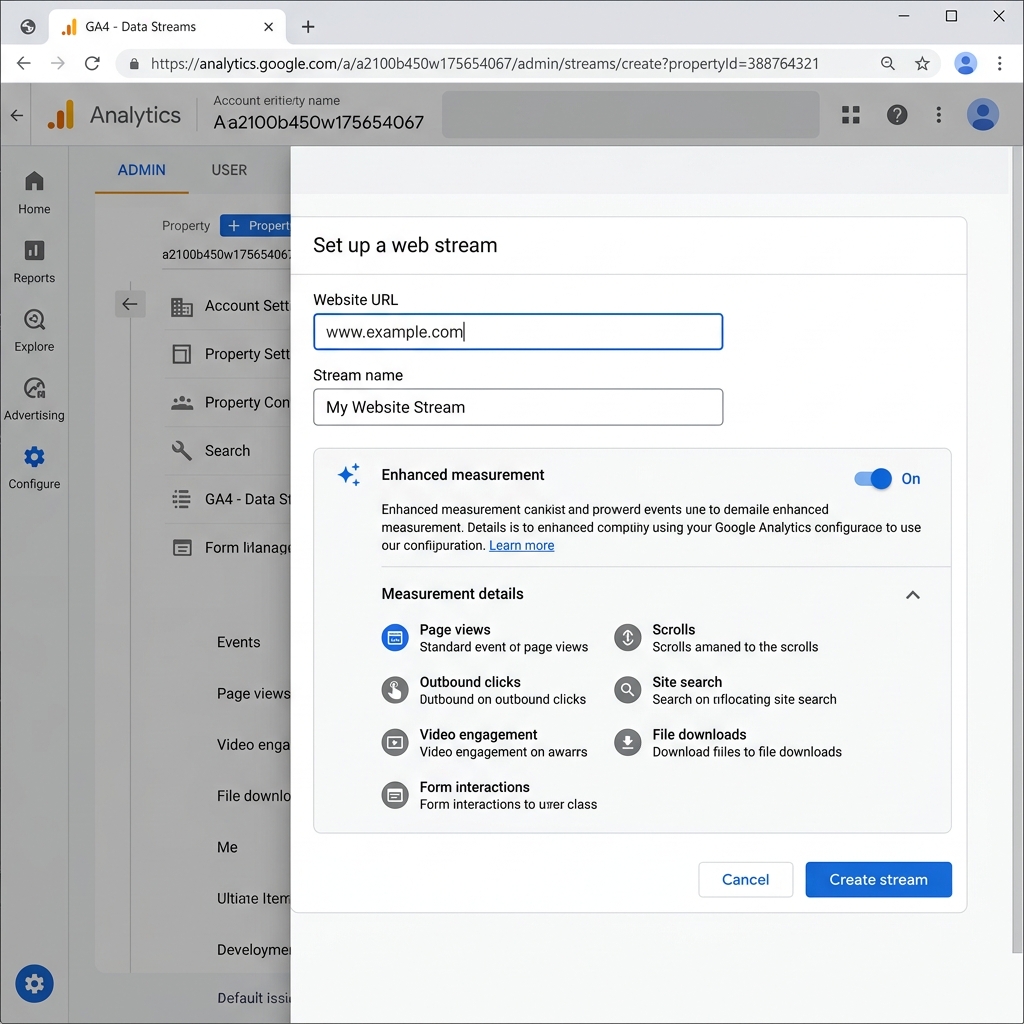Open the Home section in sidebar
The image size is (1024, 1024).
pyautogui.click(x=34, y=193)
